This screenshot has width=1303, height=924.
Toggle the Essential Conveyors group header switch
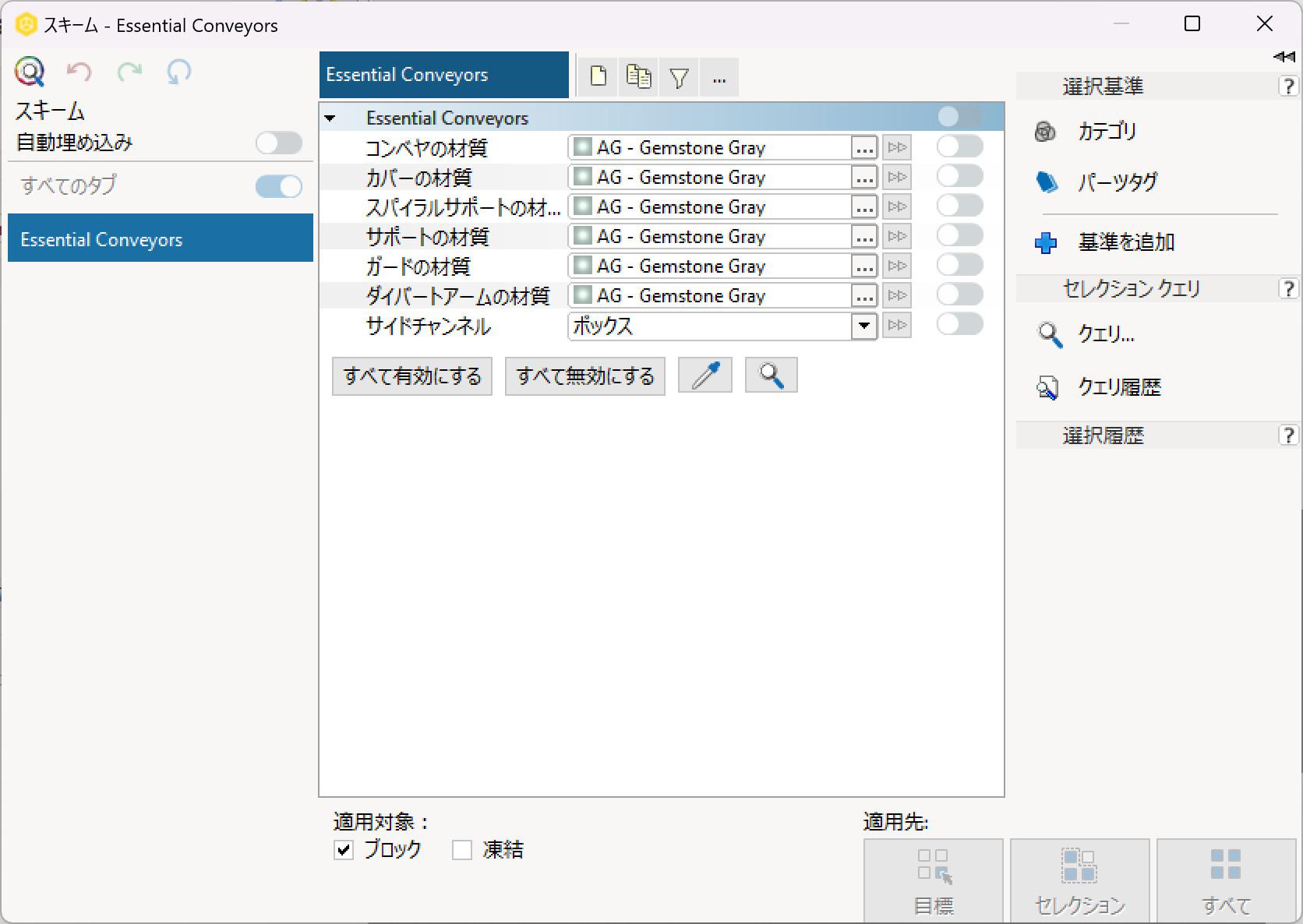tap(959, 117)
